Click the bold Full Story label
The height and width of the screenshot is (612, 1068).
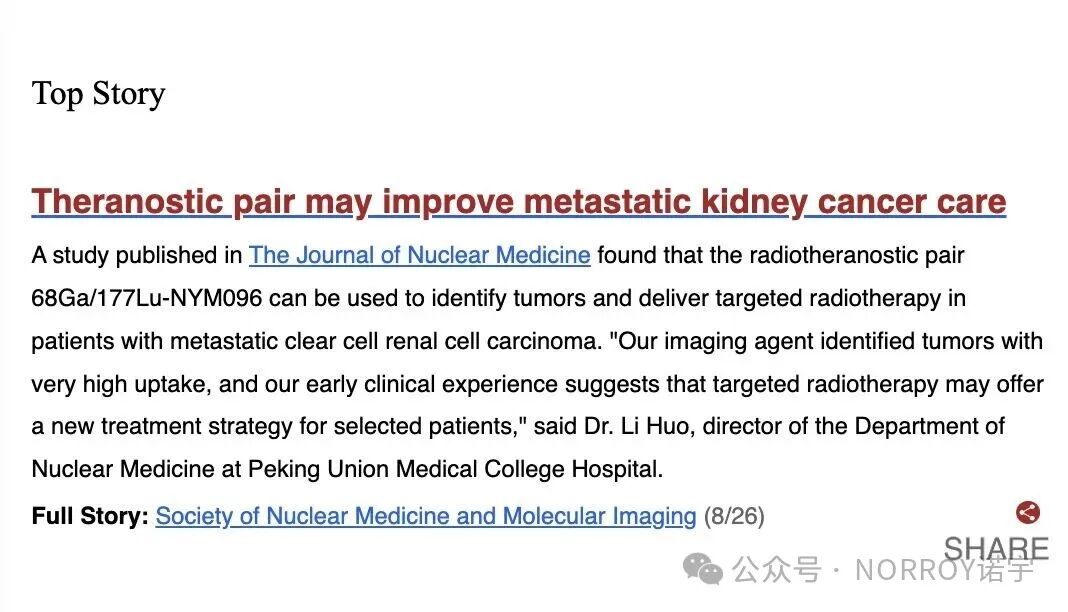90,516
